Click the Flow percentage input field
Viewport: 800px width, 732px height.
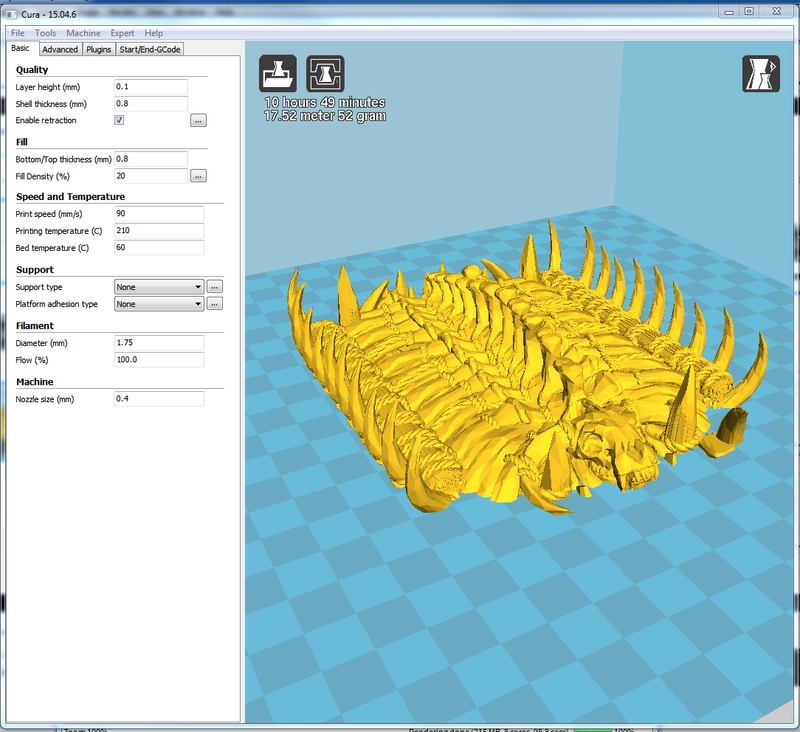coord(159,360)
